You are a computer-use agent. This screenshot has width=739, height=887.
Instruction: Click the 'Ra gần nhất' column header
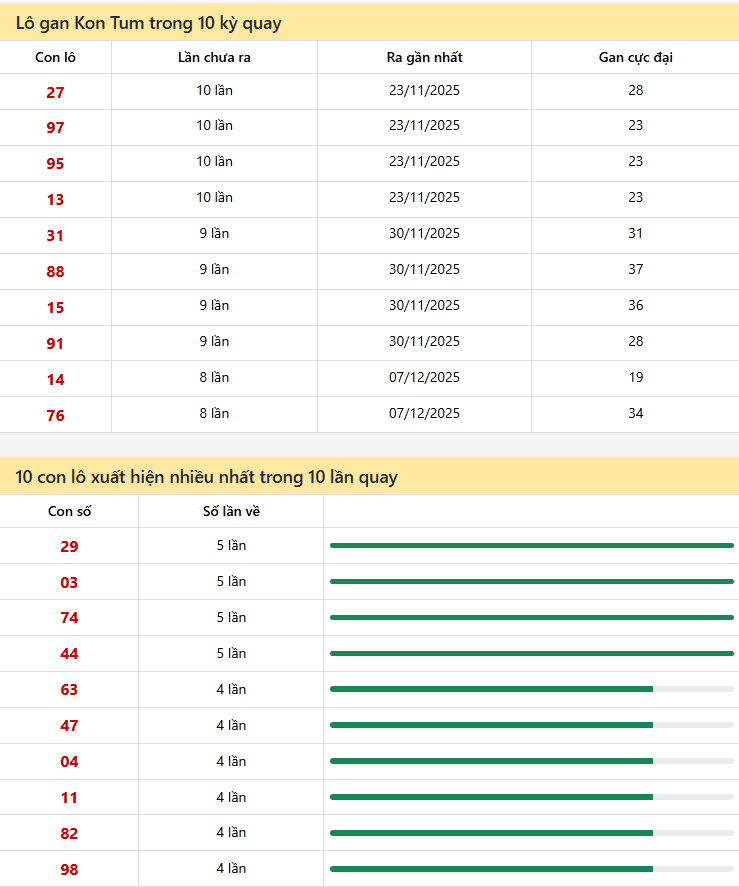tap(424, 57)
